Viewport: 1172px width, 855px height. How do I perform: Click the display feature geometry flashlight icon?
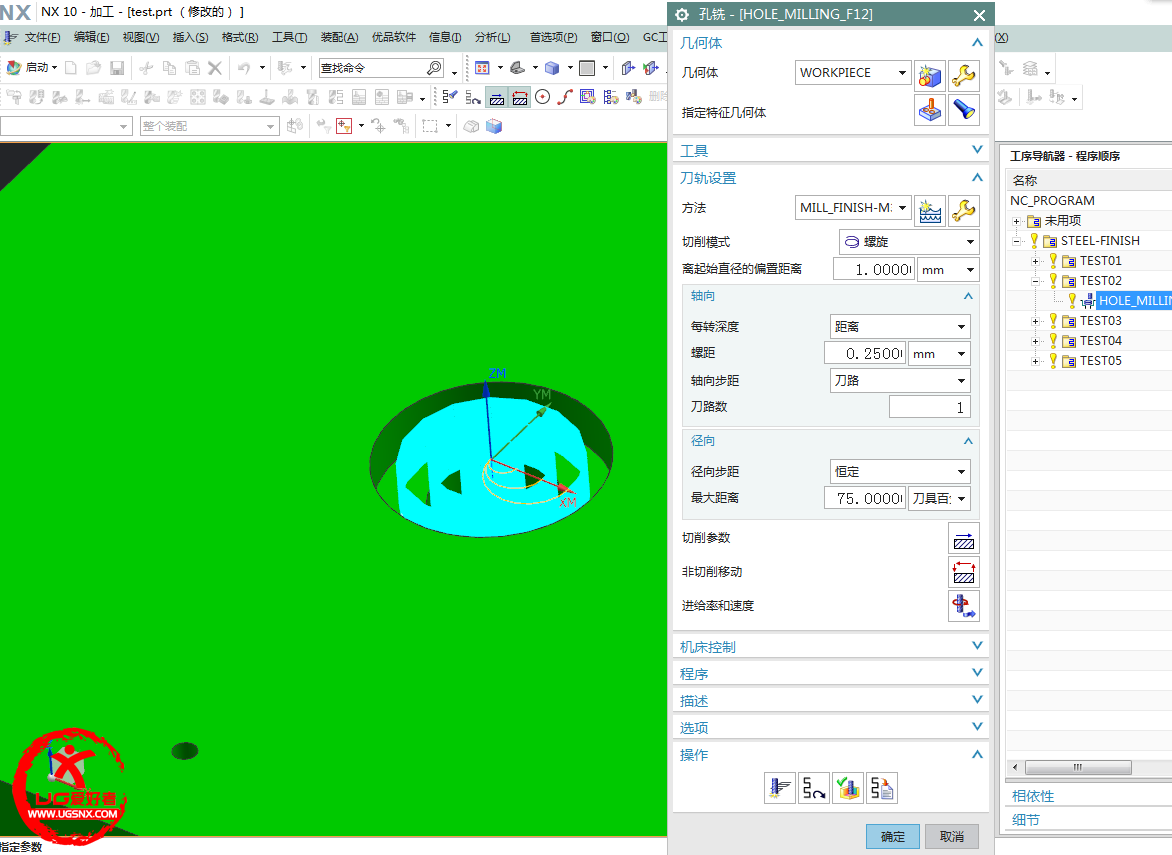tap(963, 111)
